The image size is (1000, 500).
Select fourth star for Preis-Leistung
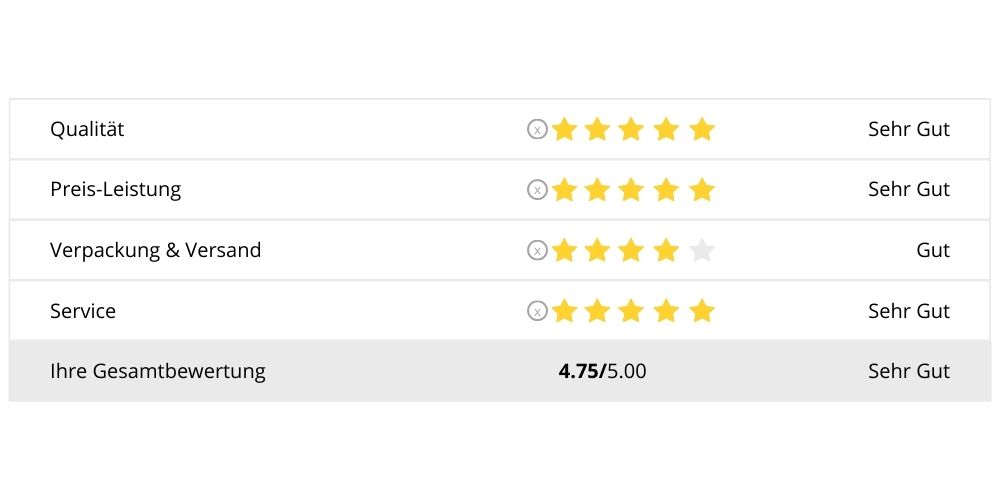(667, 189)
